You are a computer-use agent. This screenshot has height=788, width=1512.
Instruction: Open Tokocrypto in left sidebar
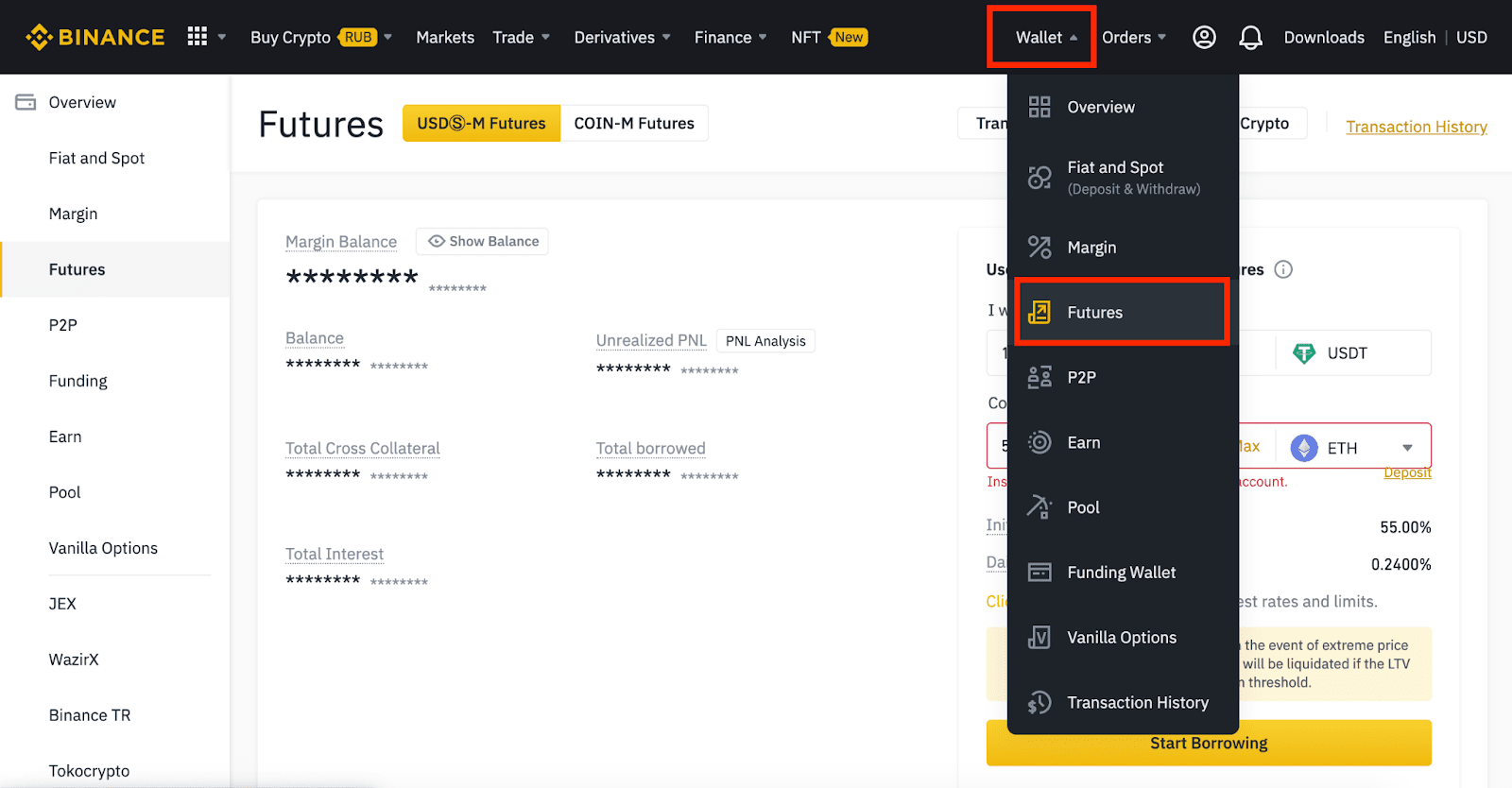(x=89, y=770)
